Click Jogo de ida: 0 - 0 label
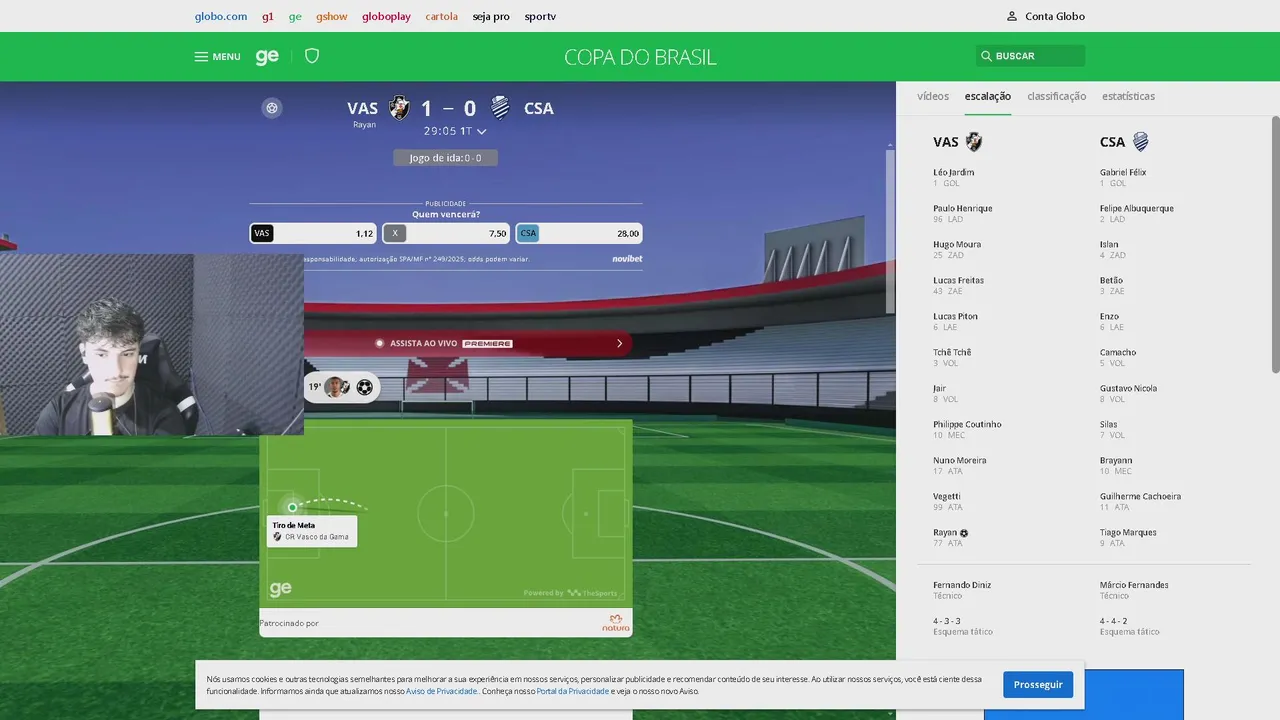Image resolution: width=1280 pixels, height=720 pixels. tap(446, 158)
